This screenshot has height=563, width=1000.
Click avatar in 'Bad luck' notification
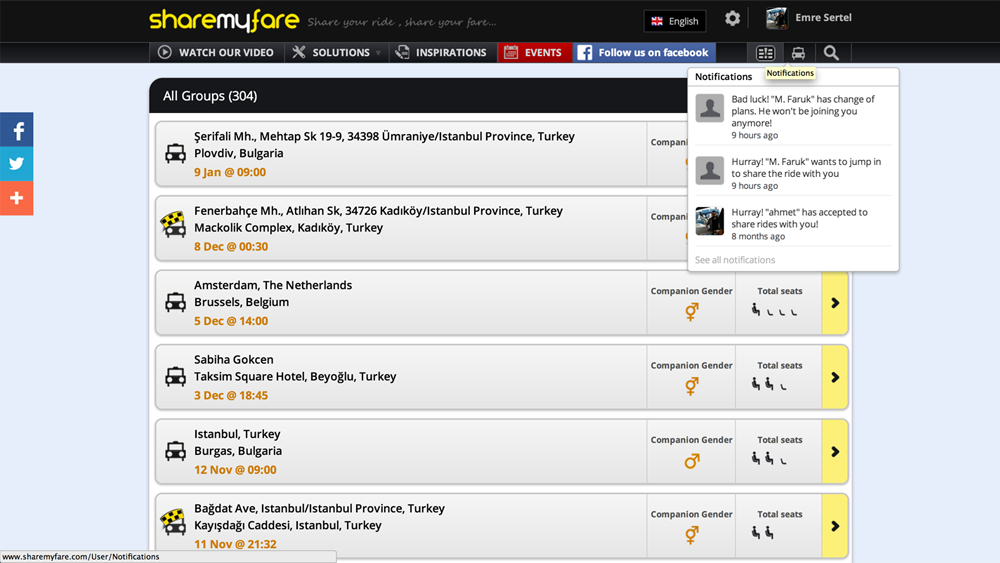pyautogui.click(x=709, y=108)
